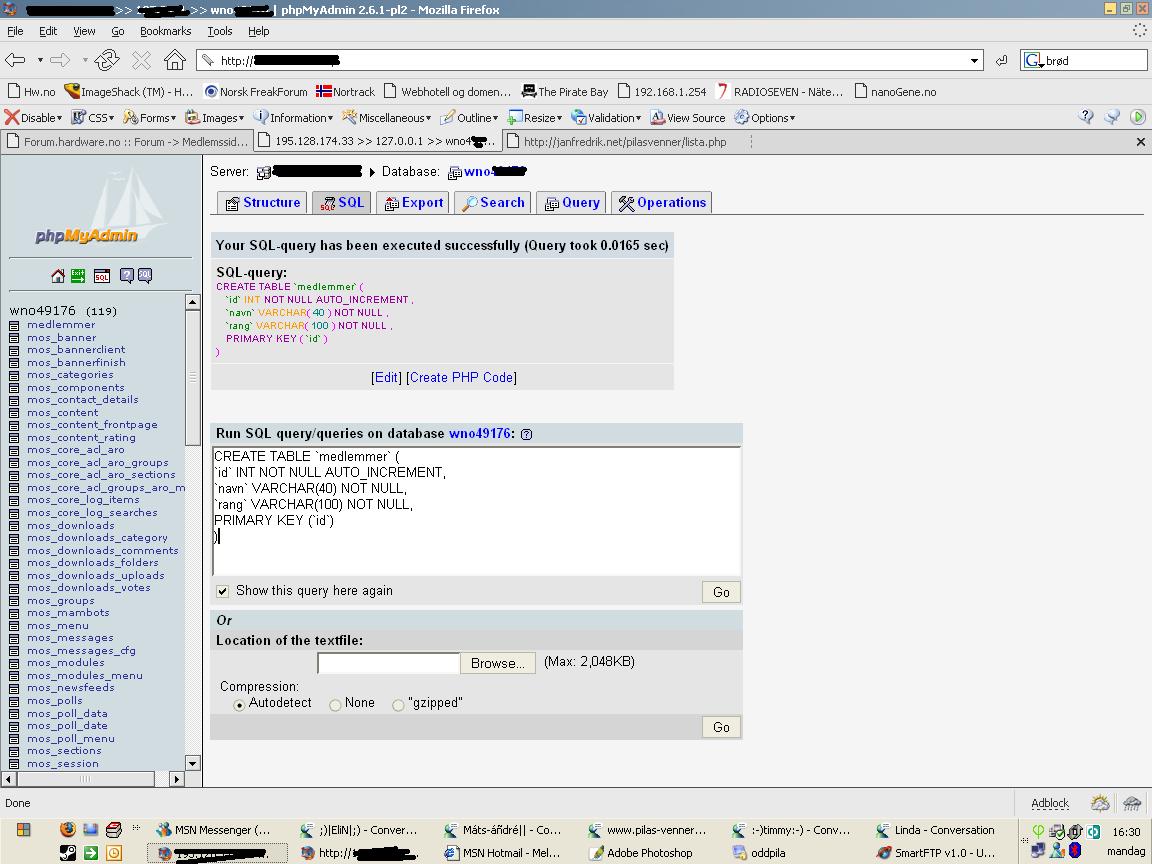Click the Windows Start button icon
Viewport: 1152px width, 864px height.
(24, 829)
